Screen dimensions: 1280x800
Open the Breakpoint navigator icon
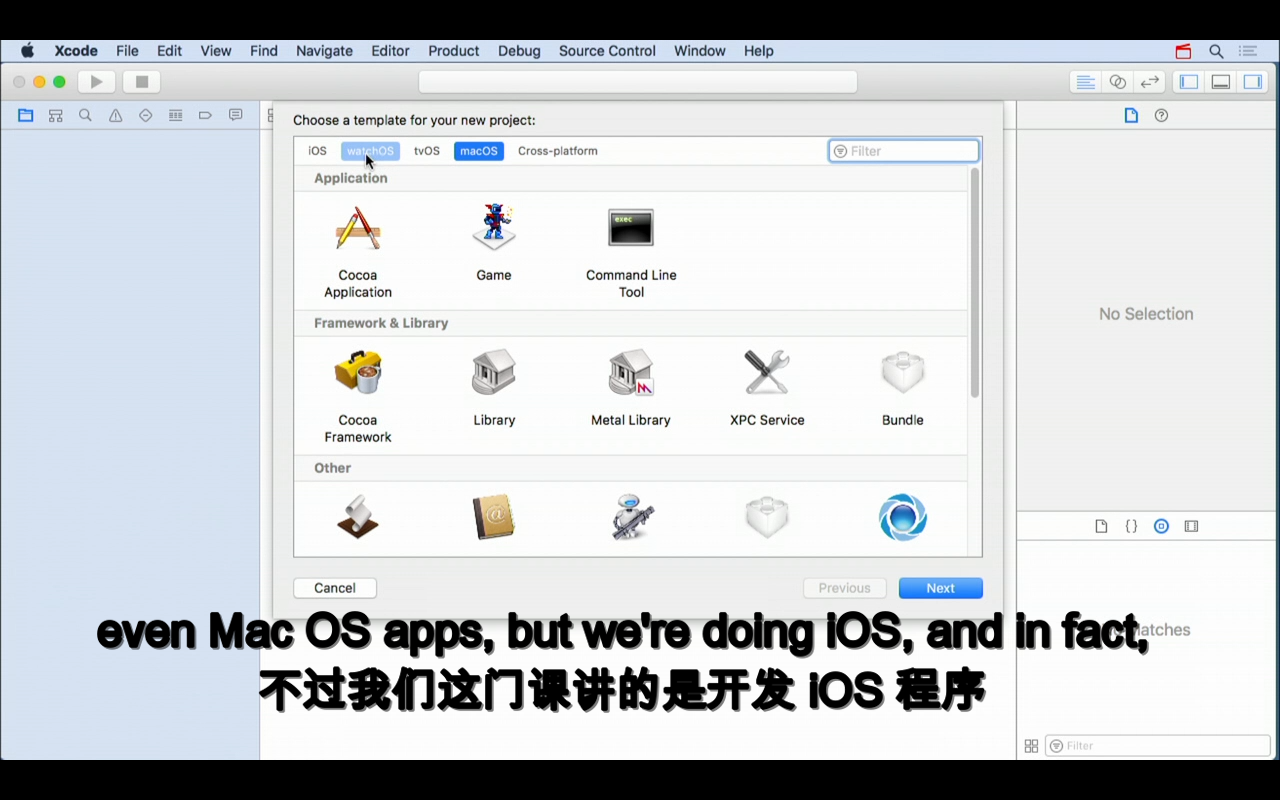point(206,116)
